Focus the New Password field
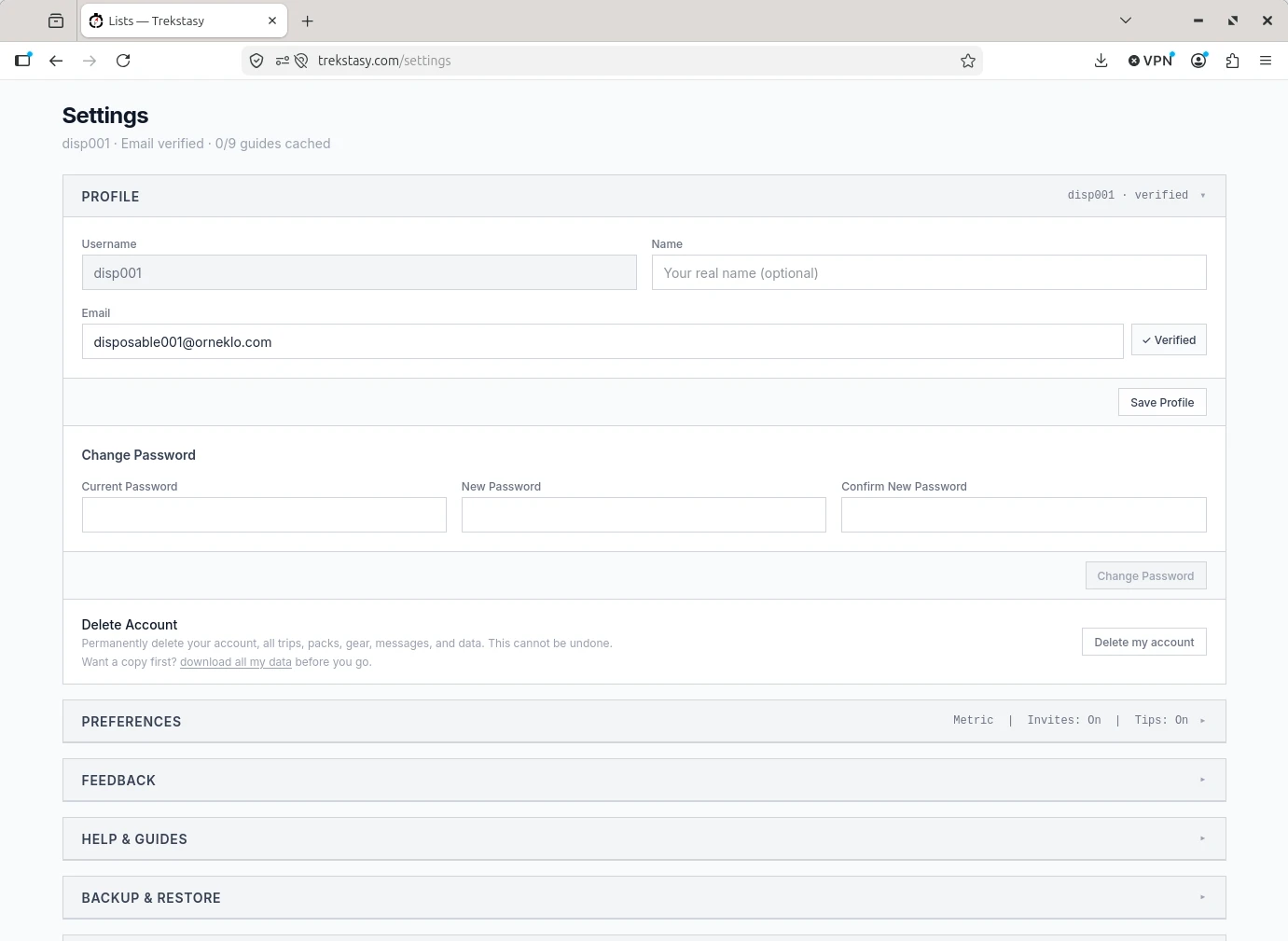The height and width of the screenshot is (941, 1288). (644, 515)
